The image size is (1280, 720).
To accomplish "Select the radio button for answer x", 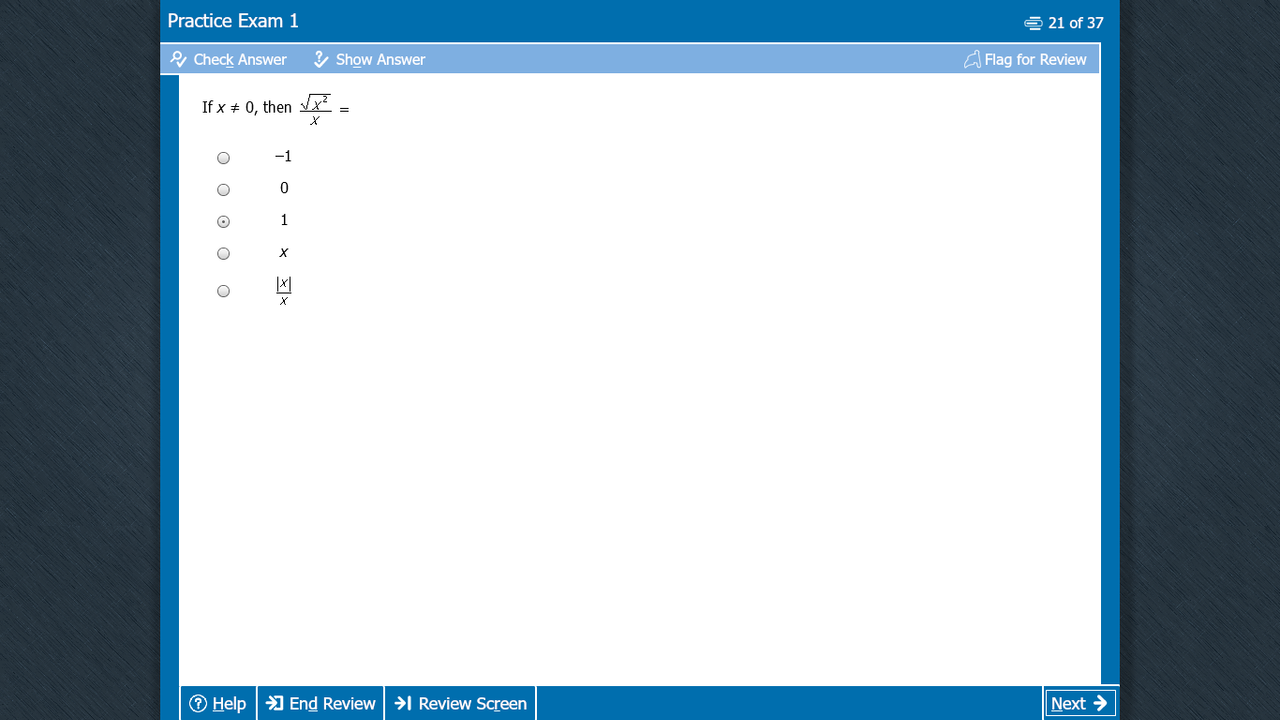I will tap(223, 254).
